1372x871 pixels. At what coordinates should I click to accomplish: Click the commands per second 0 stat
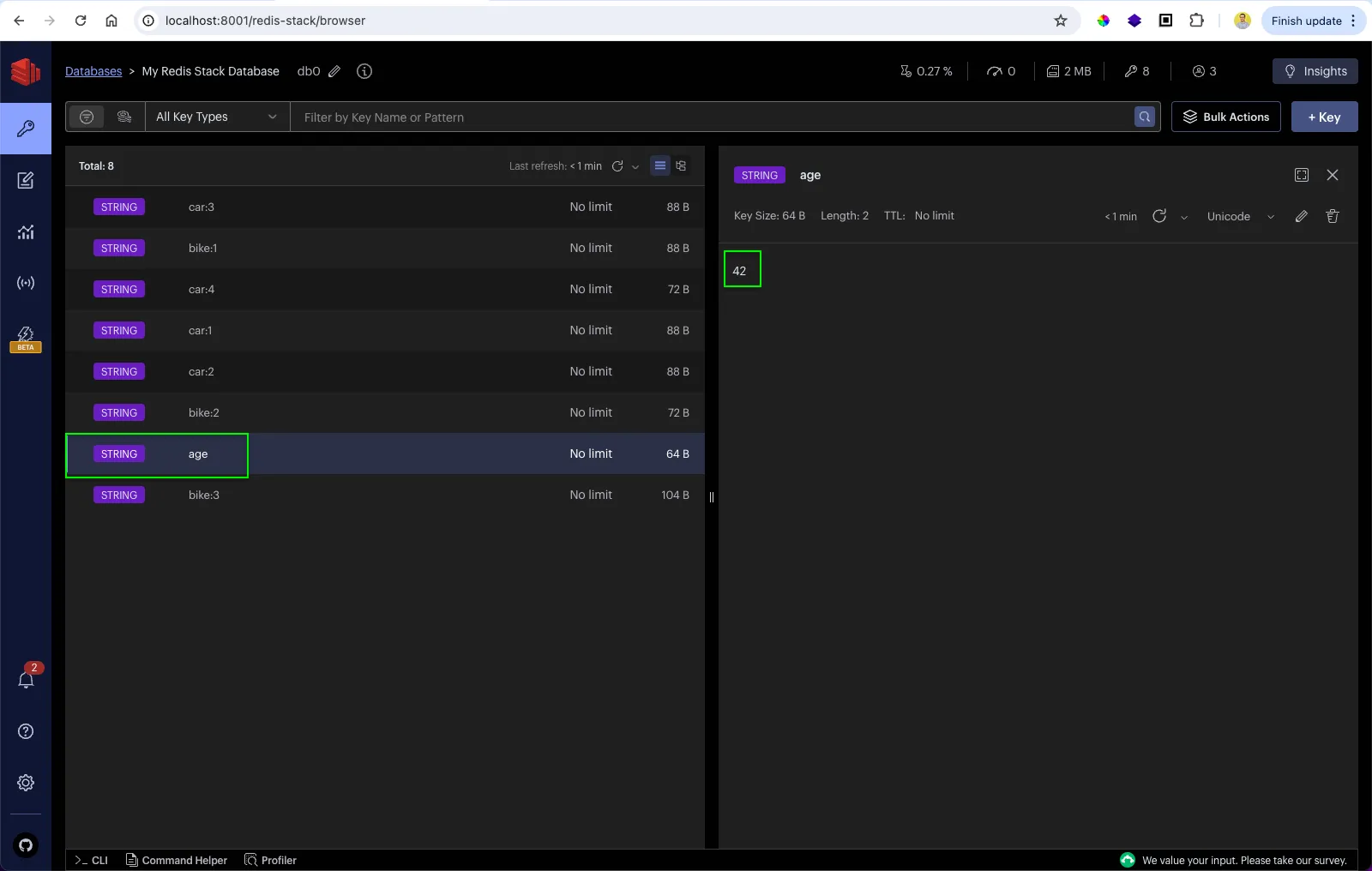click(x=1002, y=71)
